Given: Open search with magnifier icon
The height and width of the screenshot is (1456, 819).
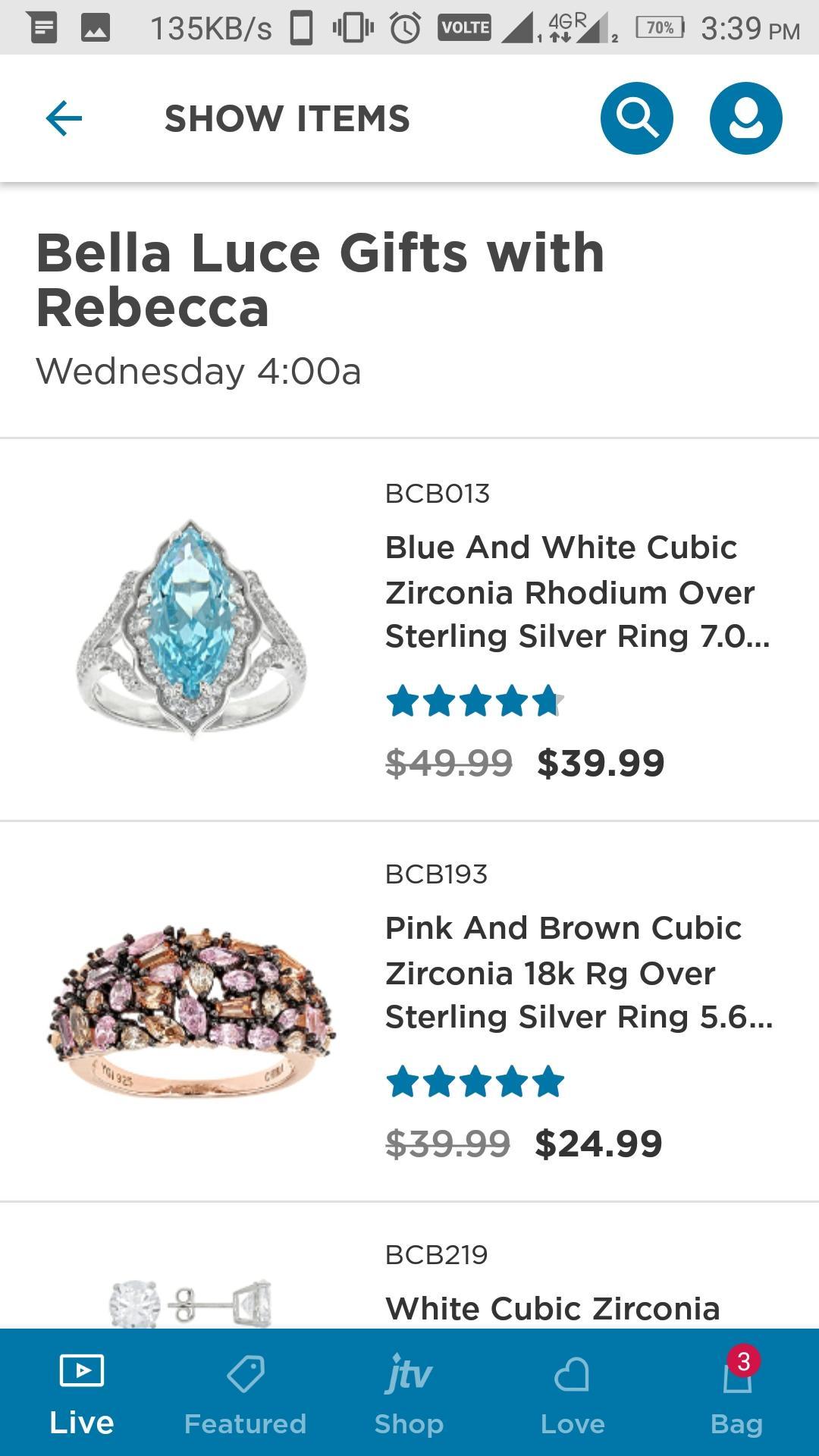Looking at the screenshot, I should 636,118.
